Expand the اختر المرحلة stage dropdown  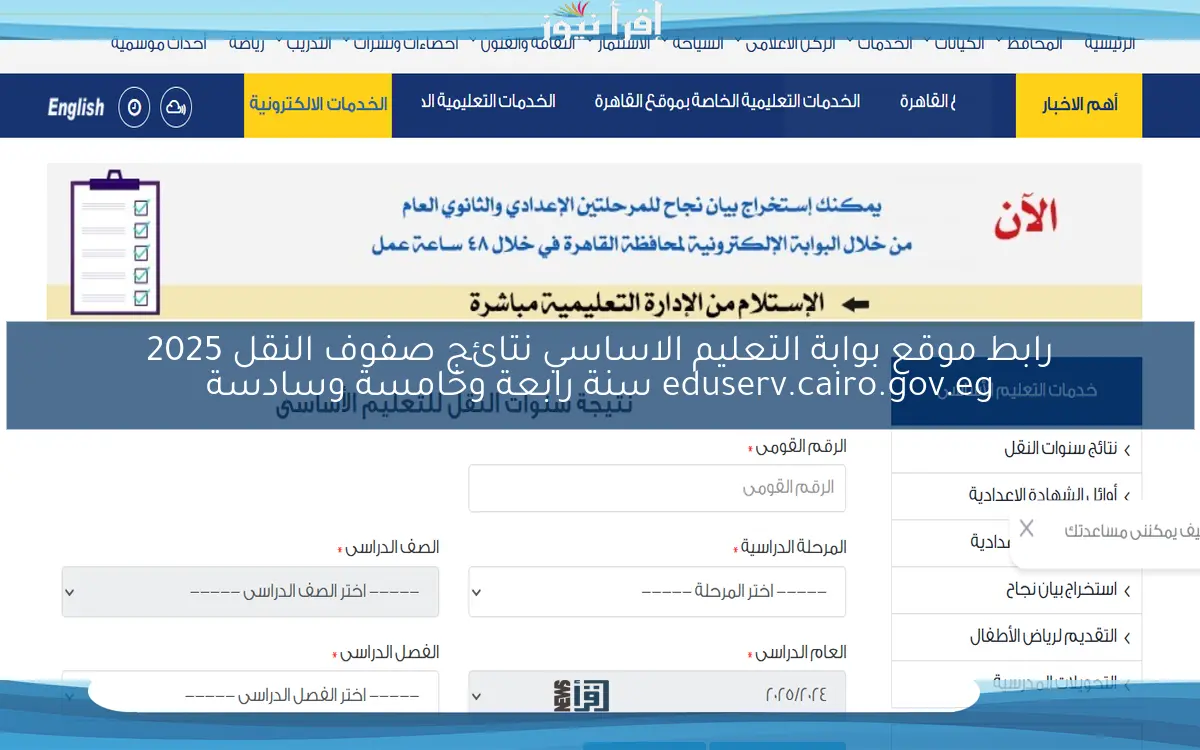[x=657, y=592]
